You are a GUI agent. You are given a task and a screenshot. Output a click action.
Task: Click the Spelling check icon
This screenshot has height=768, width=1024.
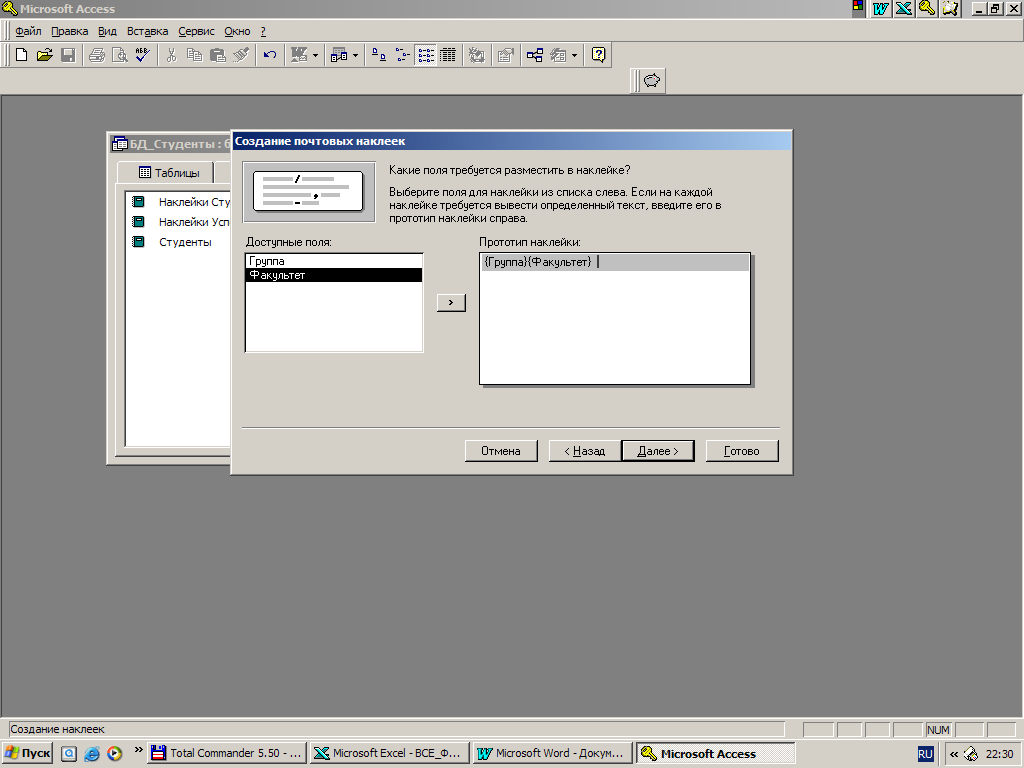(x=142, y=55)
